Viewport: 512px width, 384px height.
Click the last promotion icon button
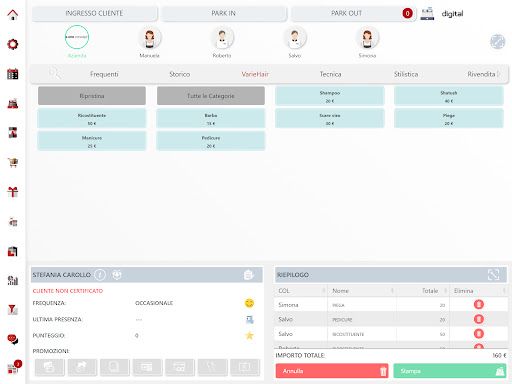[x=245, y=367]
